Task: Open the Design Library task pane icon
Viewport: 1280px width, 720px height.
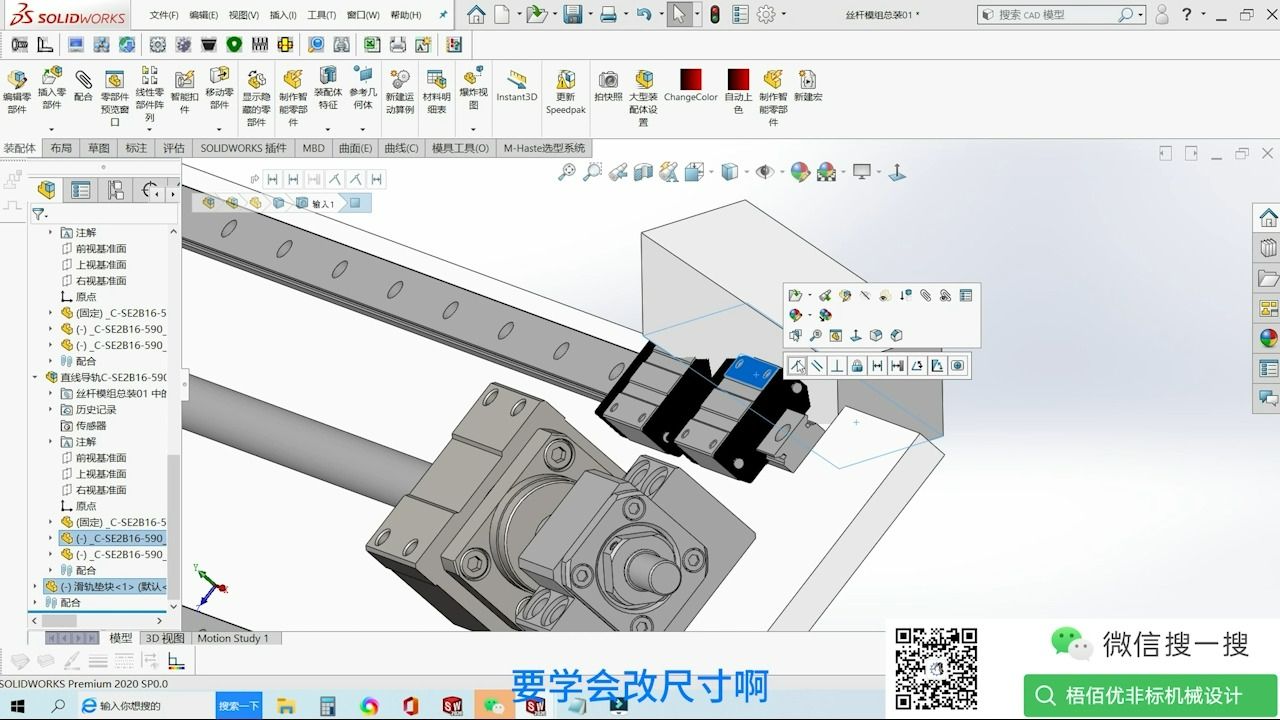Action: (1268, 248)
